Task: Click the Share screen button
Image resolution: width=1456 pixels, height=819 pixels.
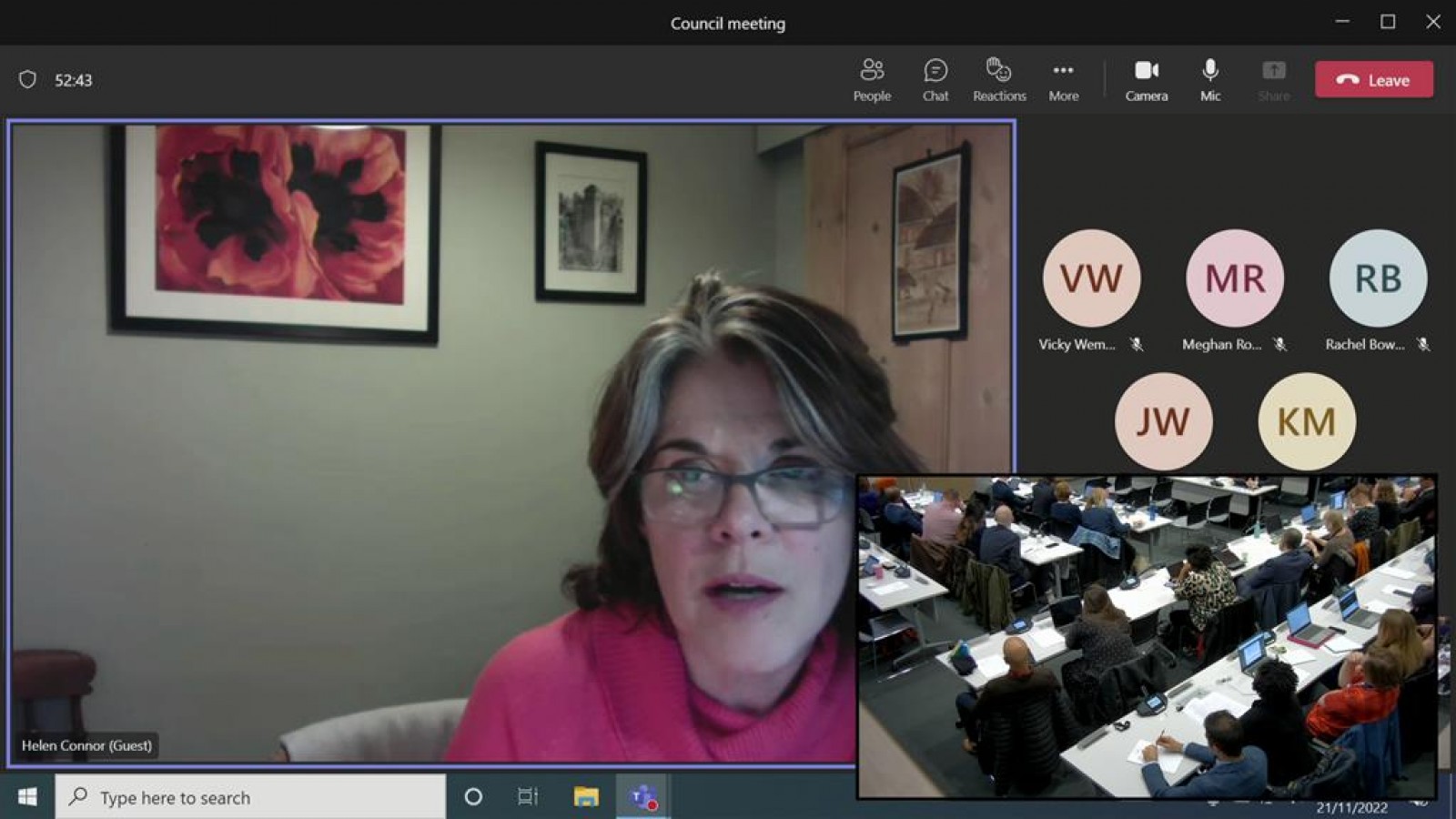Action: click(1273, 79)
